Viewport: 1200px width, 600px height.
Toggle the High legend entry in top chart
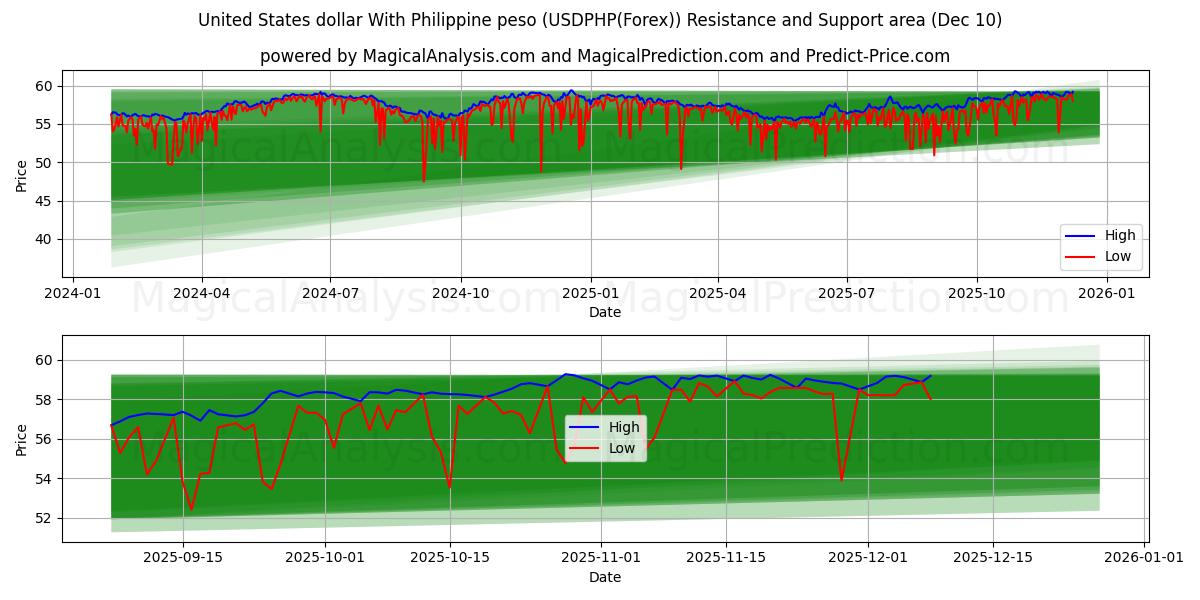click(1123, 234)
